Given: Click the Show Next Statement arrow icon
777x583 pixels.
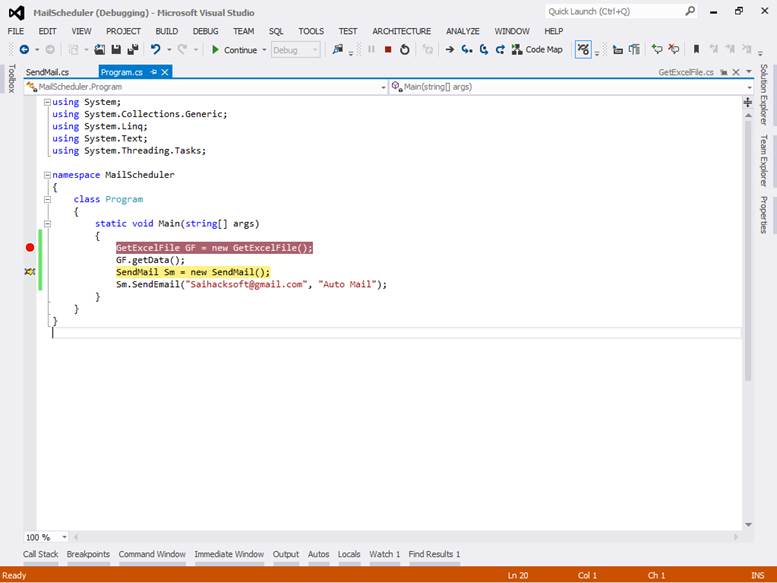Looking at the screenshot, I should click(x=449, y=49).
